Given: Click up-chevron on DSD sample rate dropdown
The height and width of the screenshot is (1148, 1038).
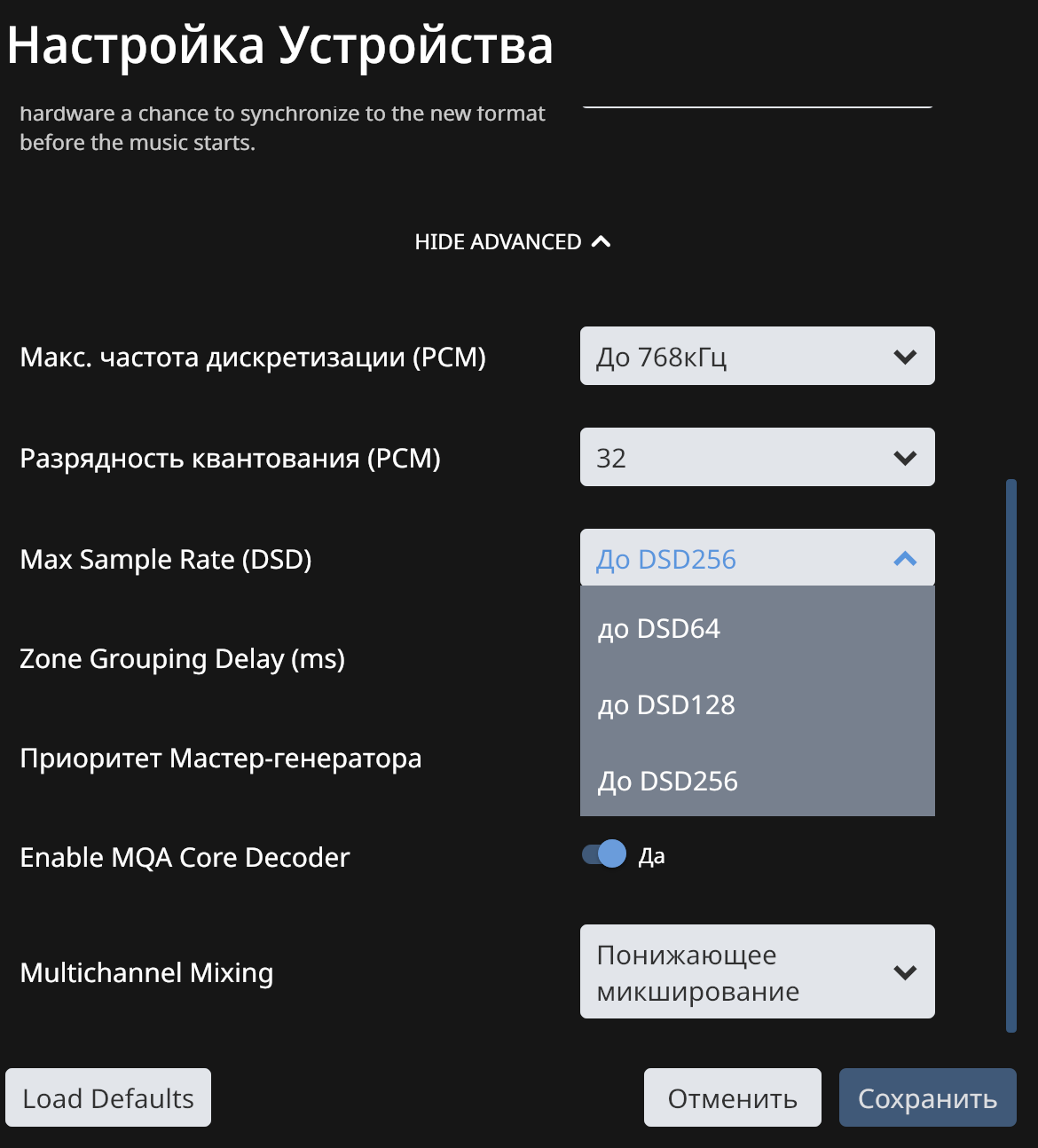Looking at the screenshot, I should [x=905, y=559].
